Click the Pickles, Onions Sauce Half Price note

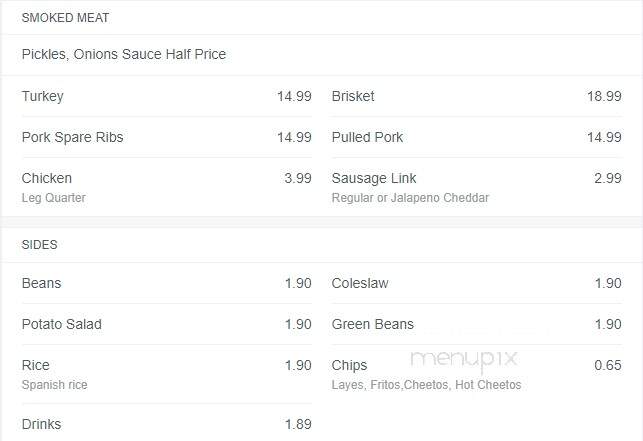124,54
